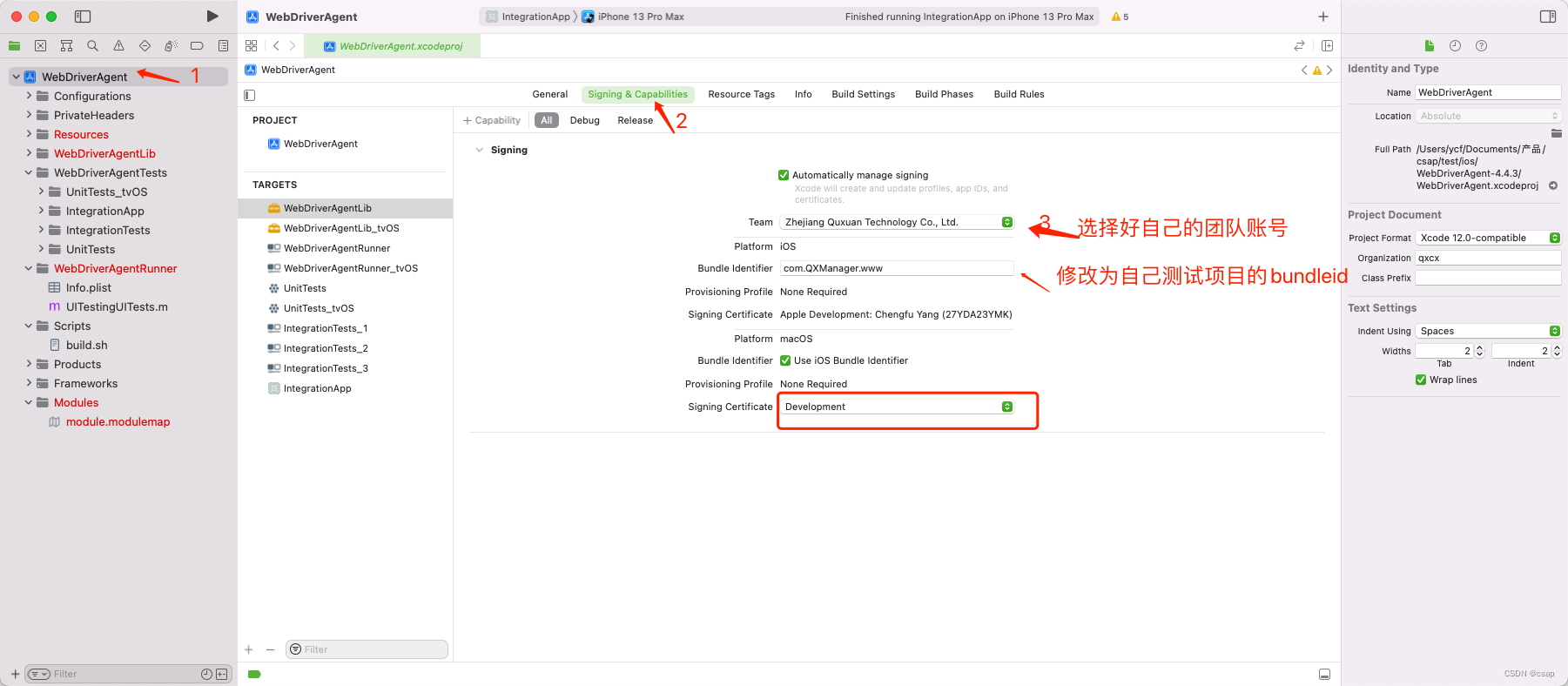The height and width of the screenshot is (686, 1568).
Task: Select the module.modulemap file
Action: click(118, 421)
